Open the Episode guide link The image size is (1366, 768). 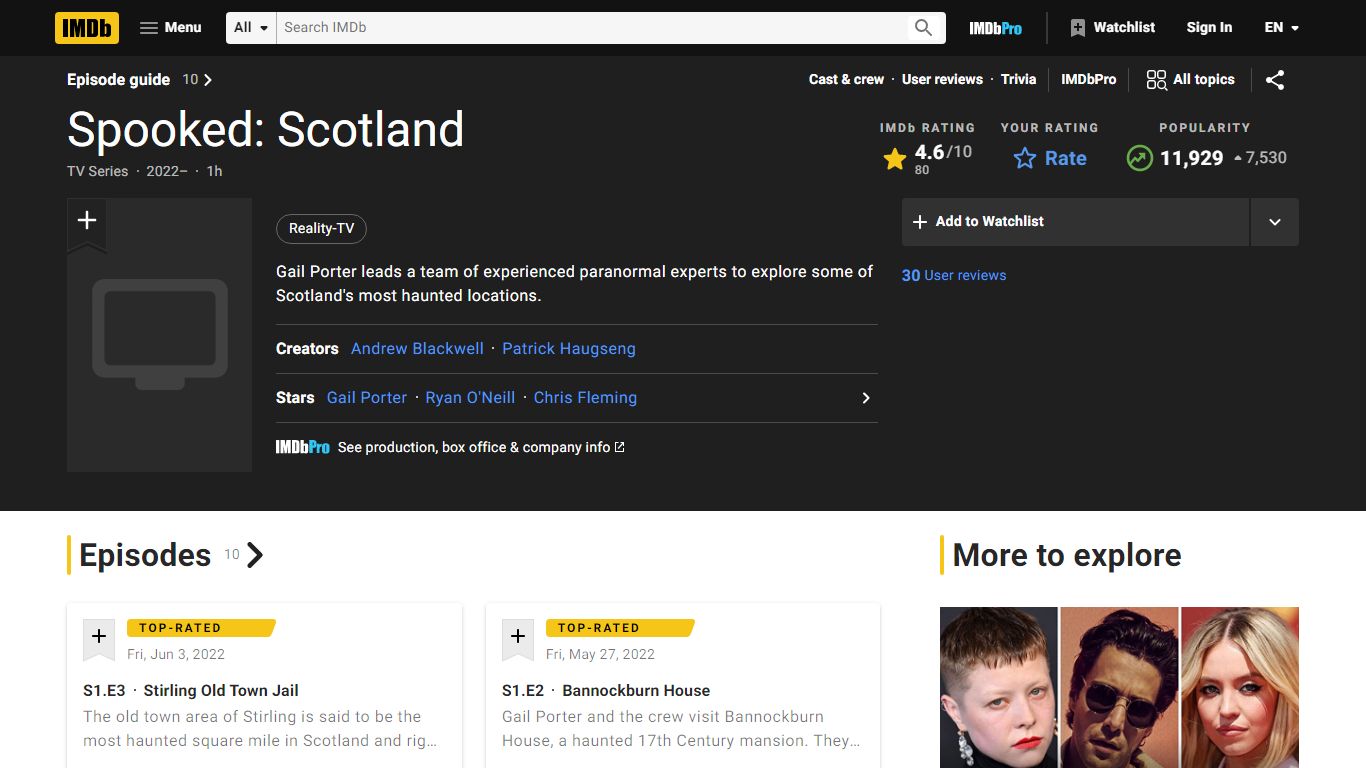click(x=118, y=80)
